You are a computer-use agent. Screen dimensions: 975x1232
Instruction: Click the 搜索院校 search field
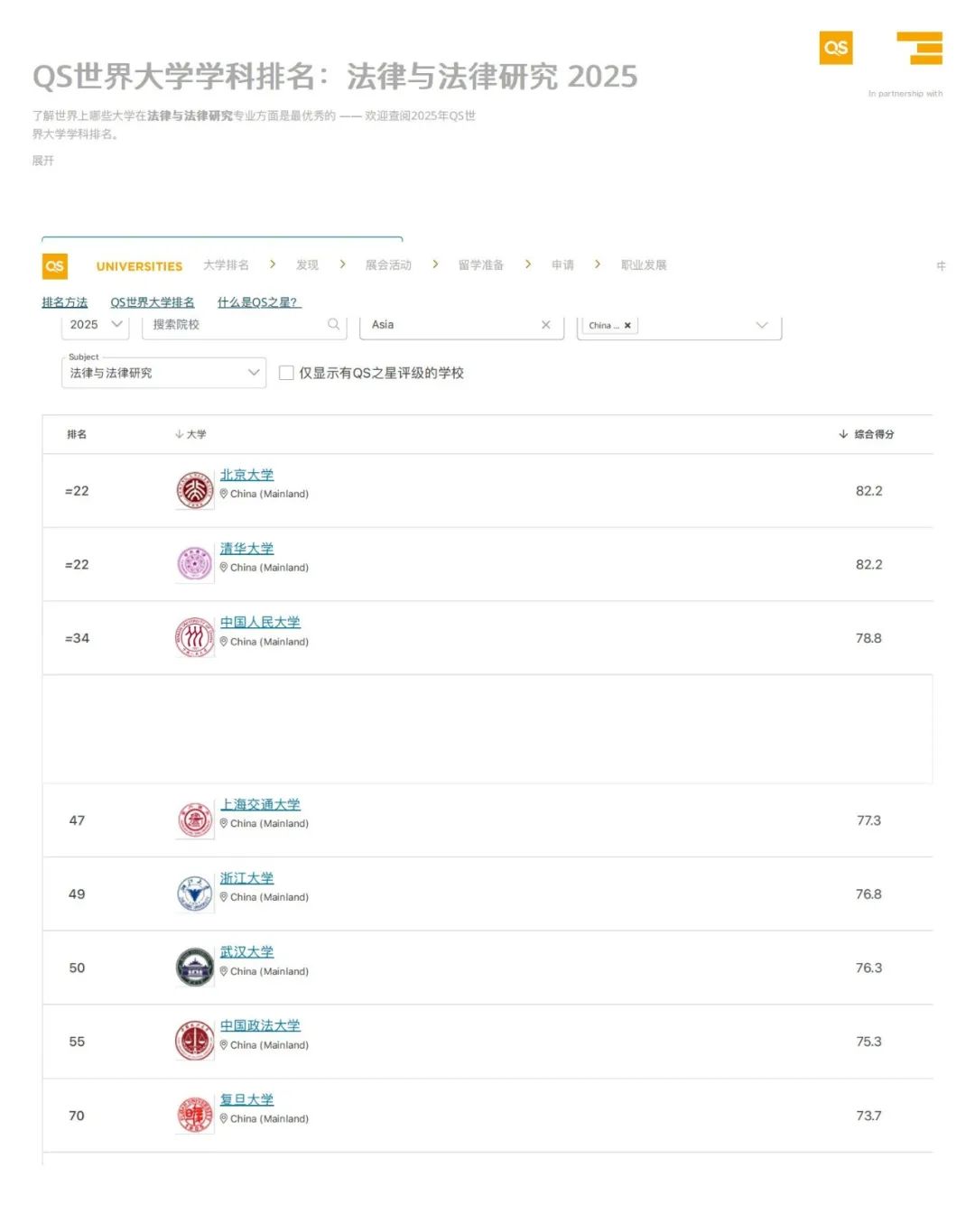click(245, 325)
